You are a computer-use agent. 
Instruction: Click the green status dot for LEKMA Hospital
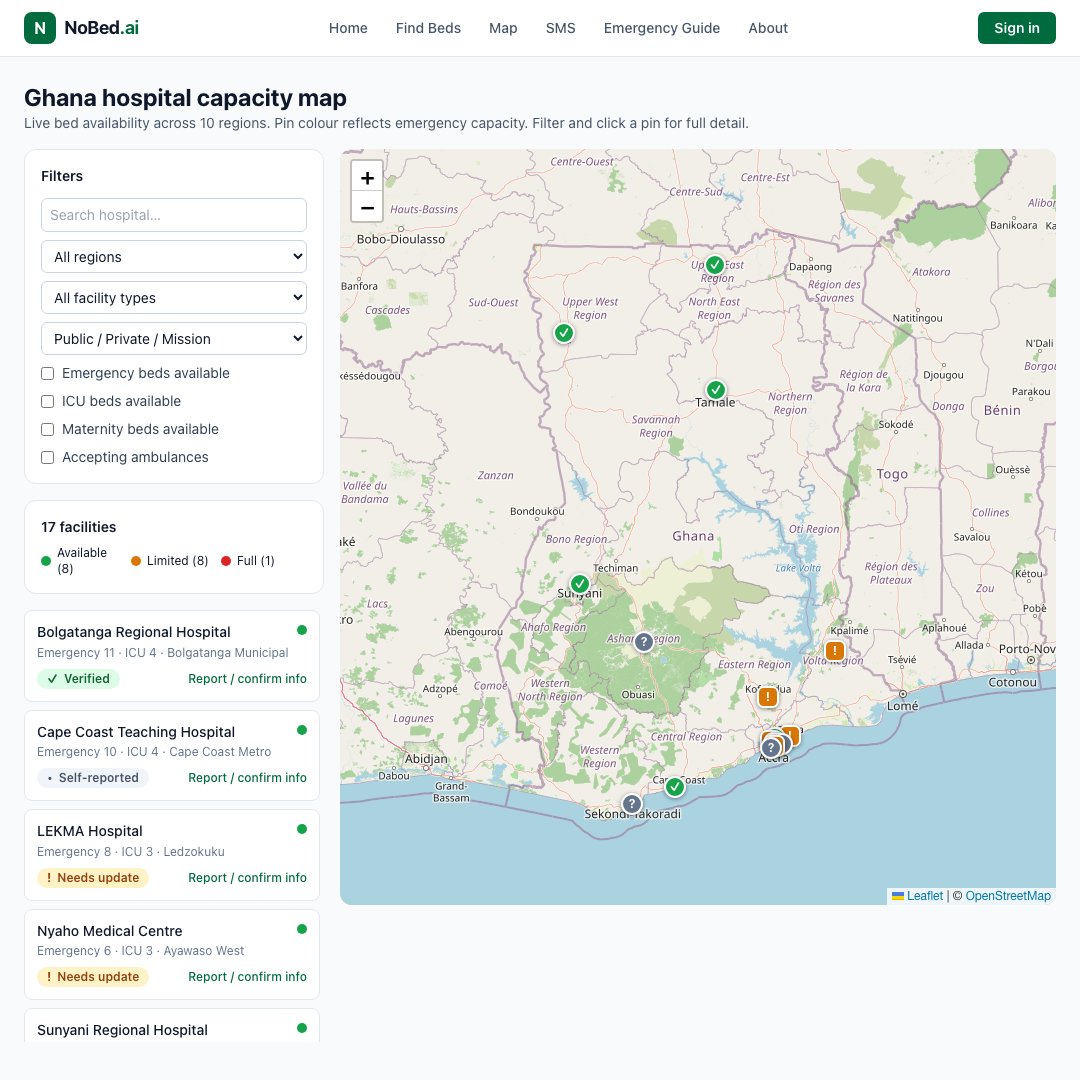[302, 829]
